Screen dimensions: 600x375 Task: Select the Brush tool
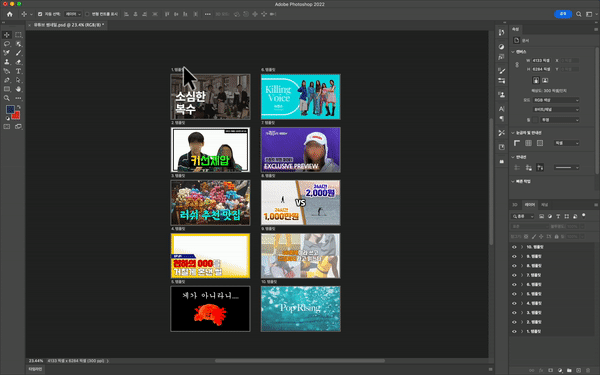click(x=18, y=53)
